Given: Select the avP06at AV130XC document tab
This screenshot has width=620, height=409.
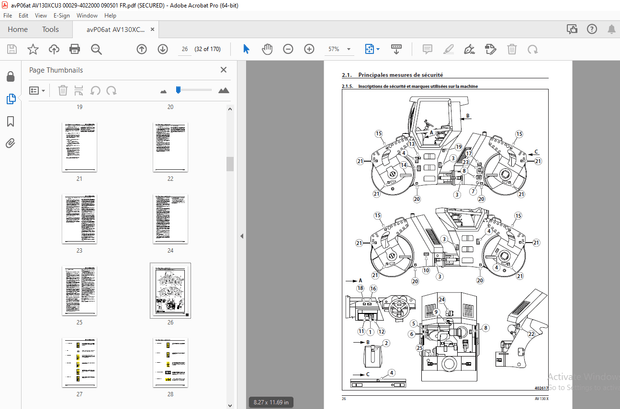Looking at the screenshot, I should coord(115,29).
